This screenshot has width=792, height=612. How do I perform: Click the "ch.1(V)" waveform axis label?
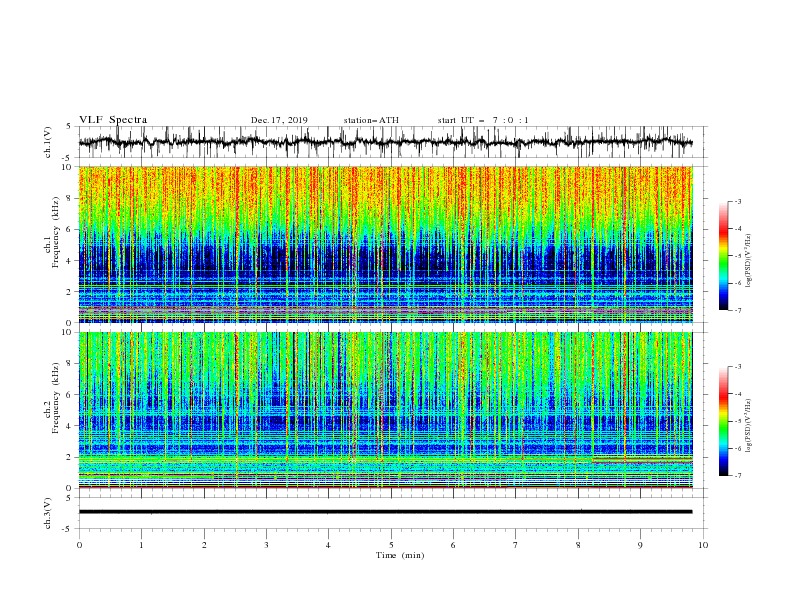click(x=48, y=142)
